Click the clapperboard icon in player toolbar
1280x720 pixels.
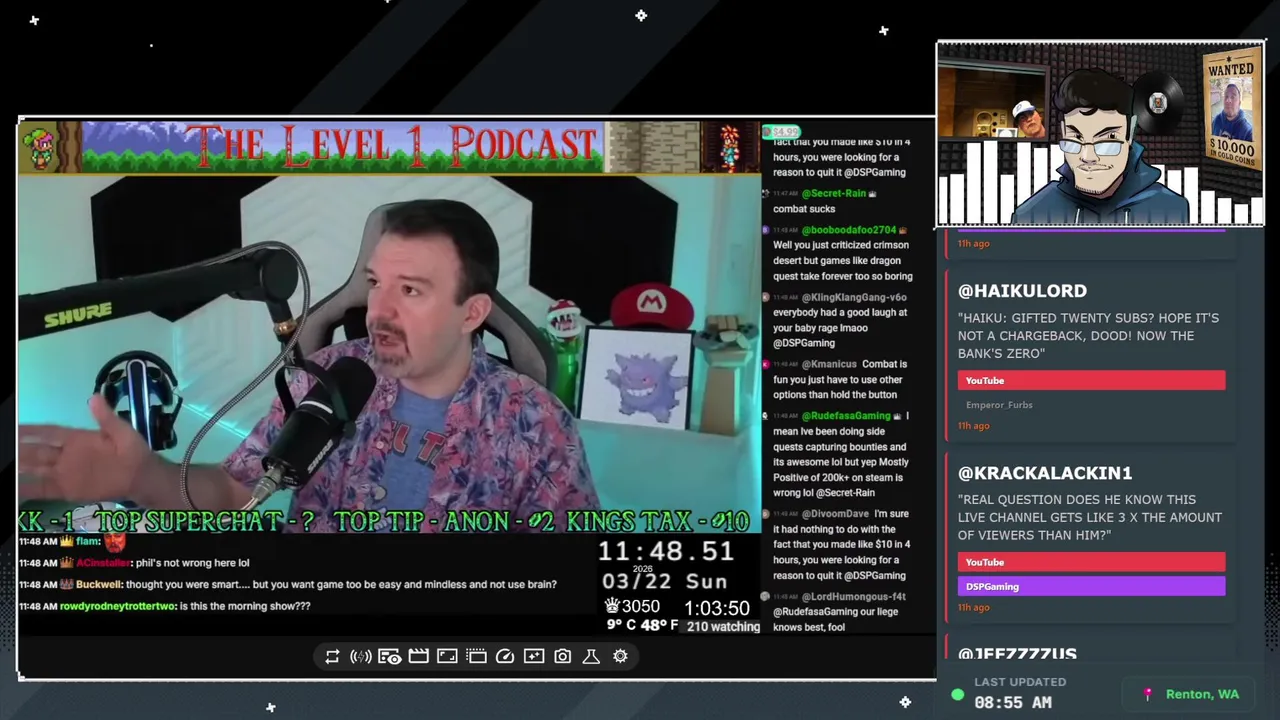click(418, 656)
